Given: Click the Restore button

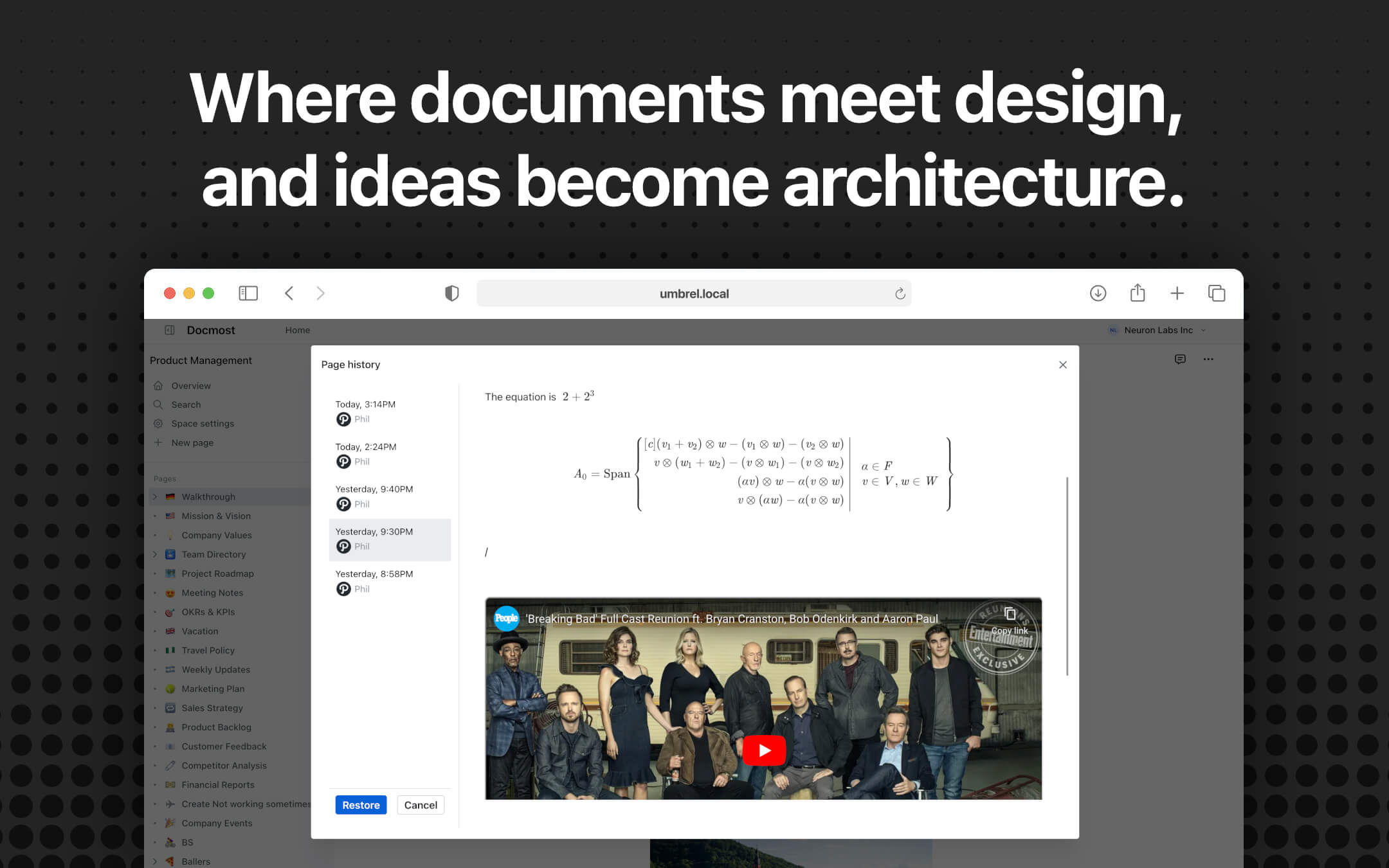Looking at the screenshot, I should coord(360,805).
